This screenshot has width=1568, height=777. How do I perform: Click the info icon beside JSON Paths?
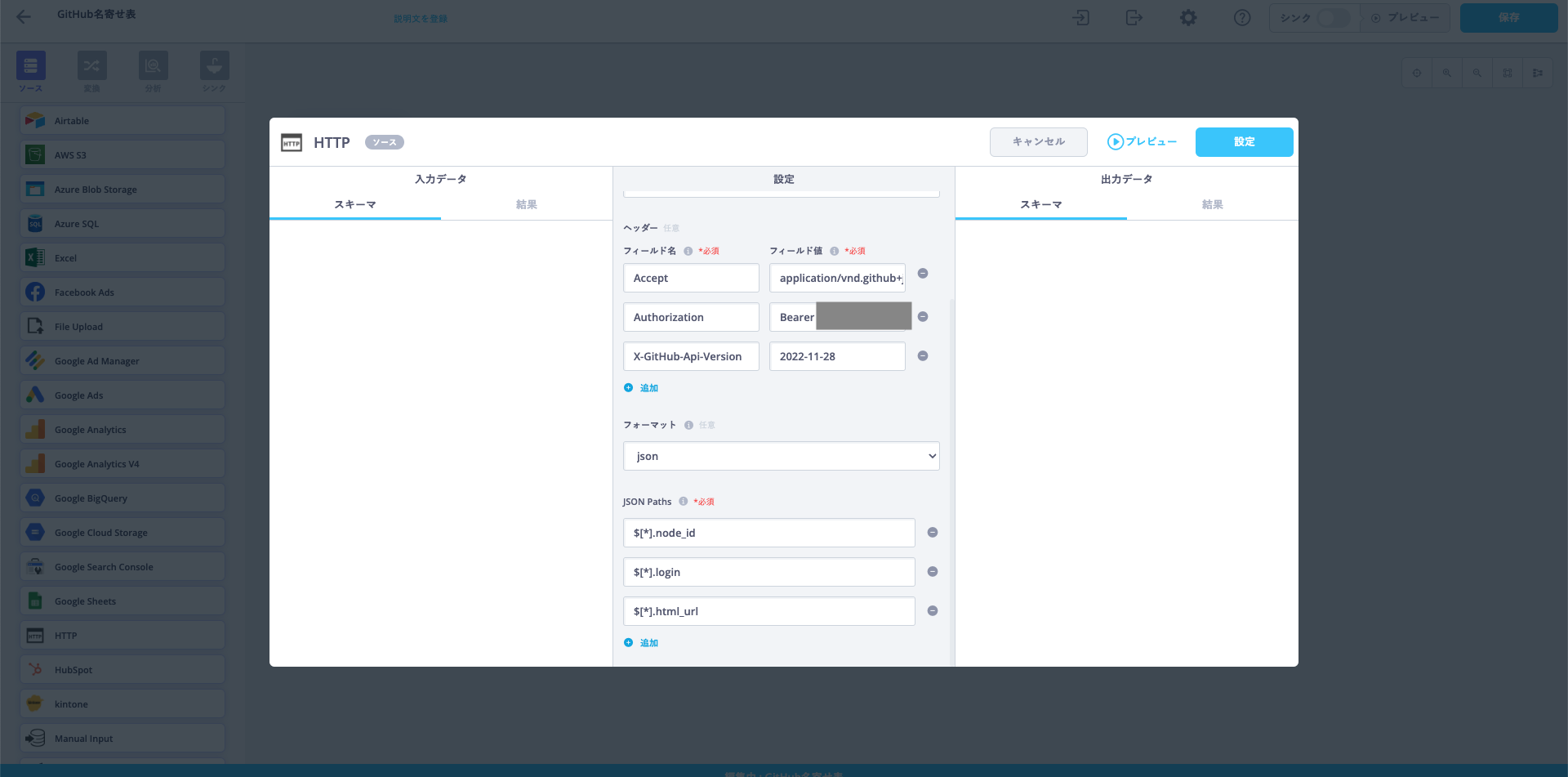tap(684, 502)
